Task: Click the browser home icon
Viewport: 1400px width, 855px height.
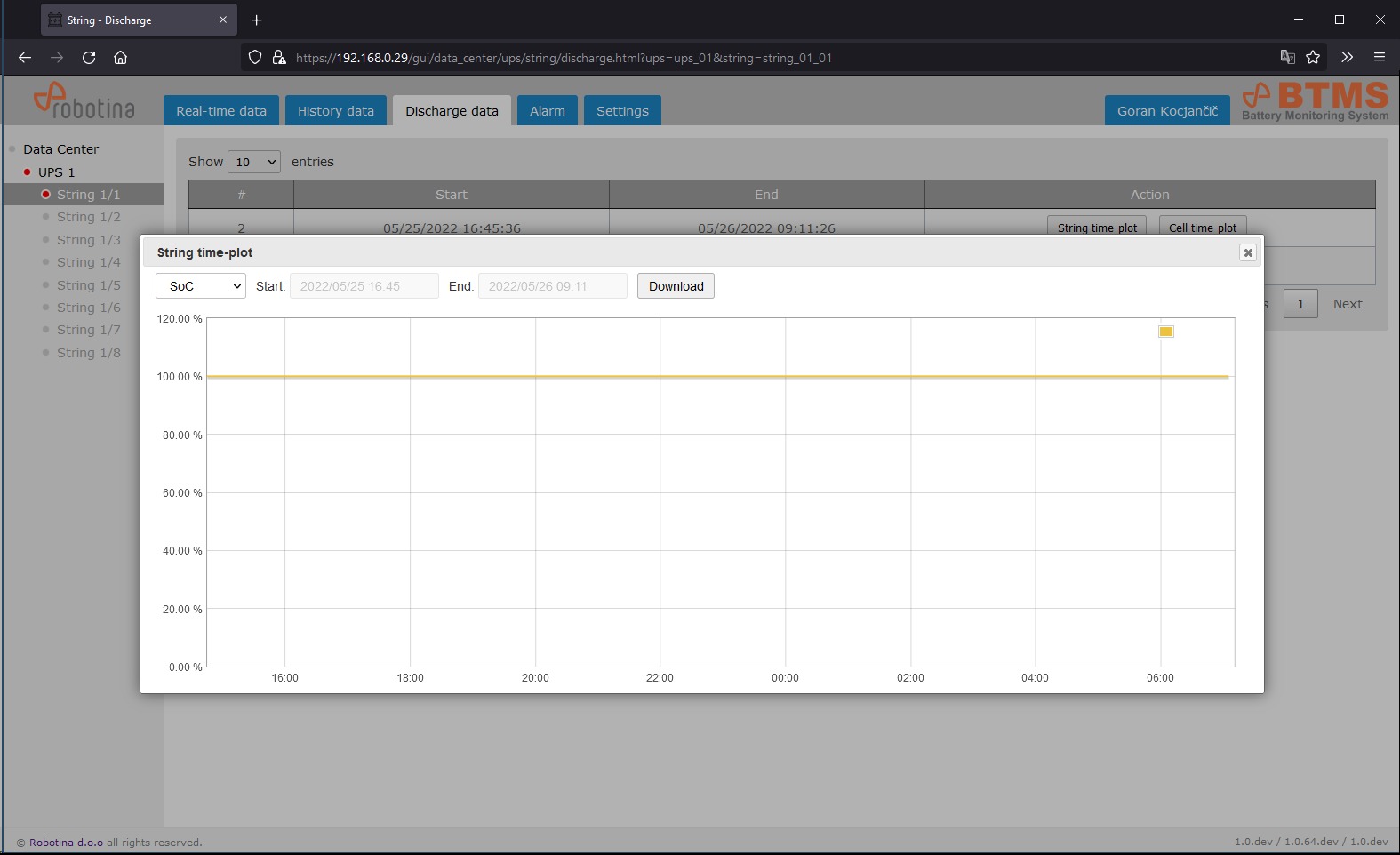Action: pyautogui.click(x=121, y=58)
